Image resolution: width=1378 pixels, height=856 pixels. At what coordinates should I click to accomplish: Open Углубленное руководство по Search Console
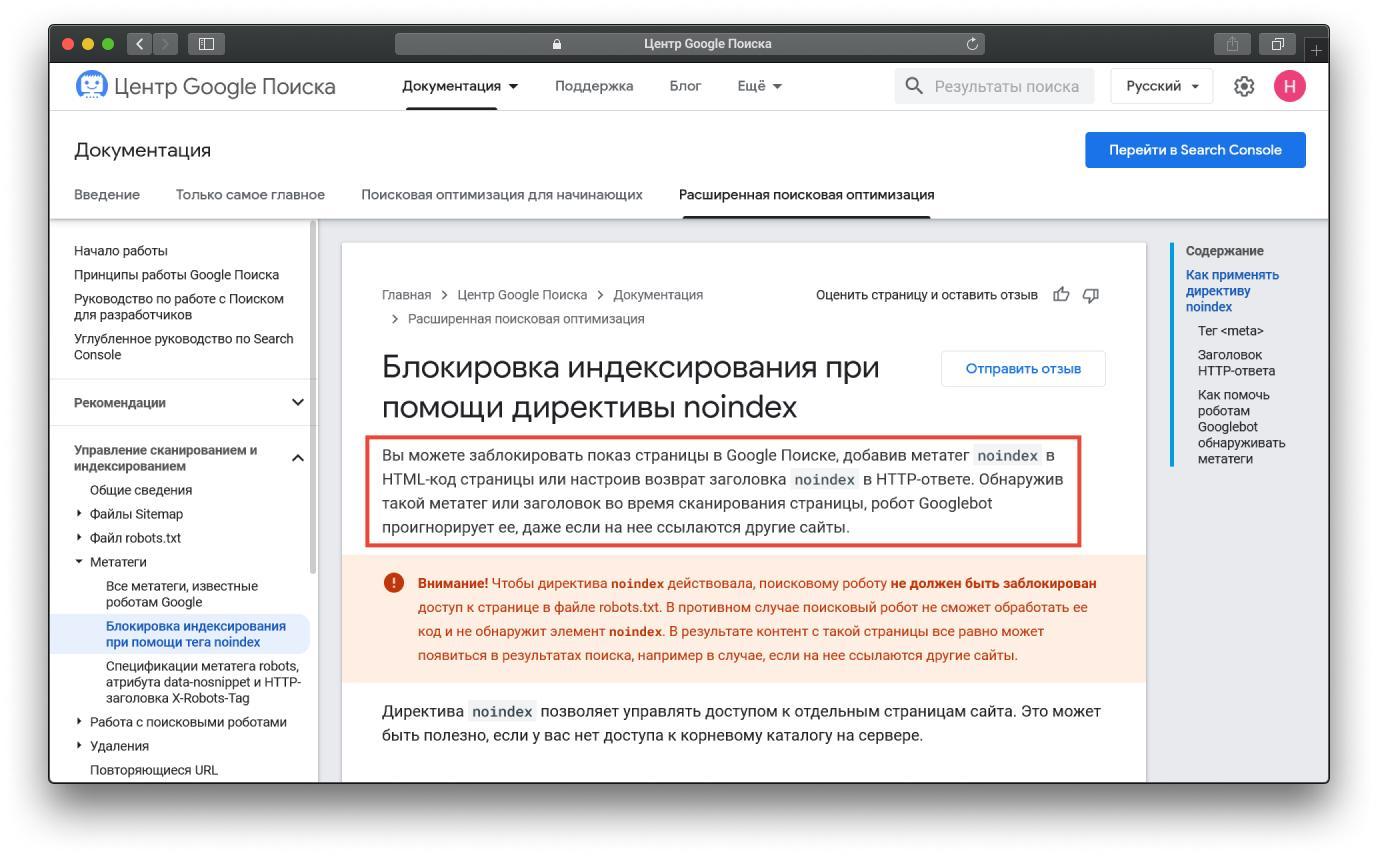pyautogui.click(x=184, y=346)
